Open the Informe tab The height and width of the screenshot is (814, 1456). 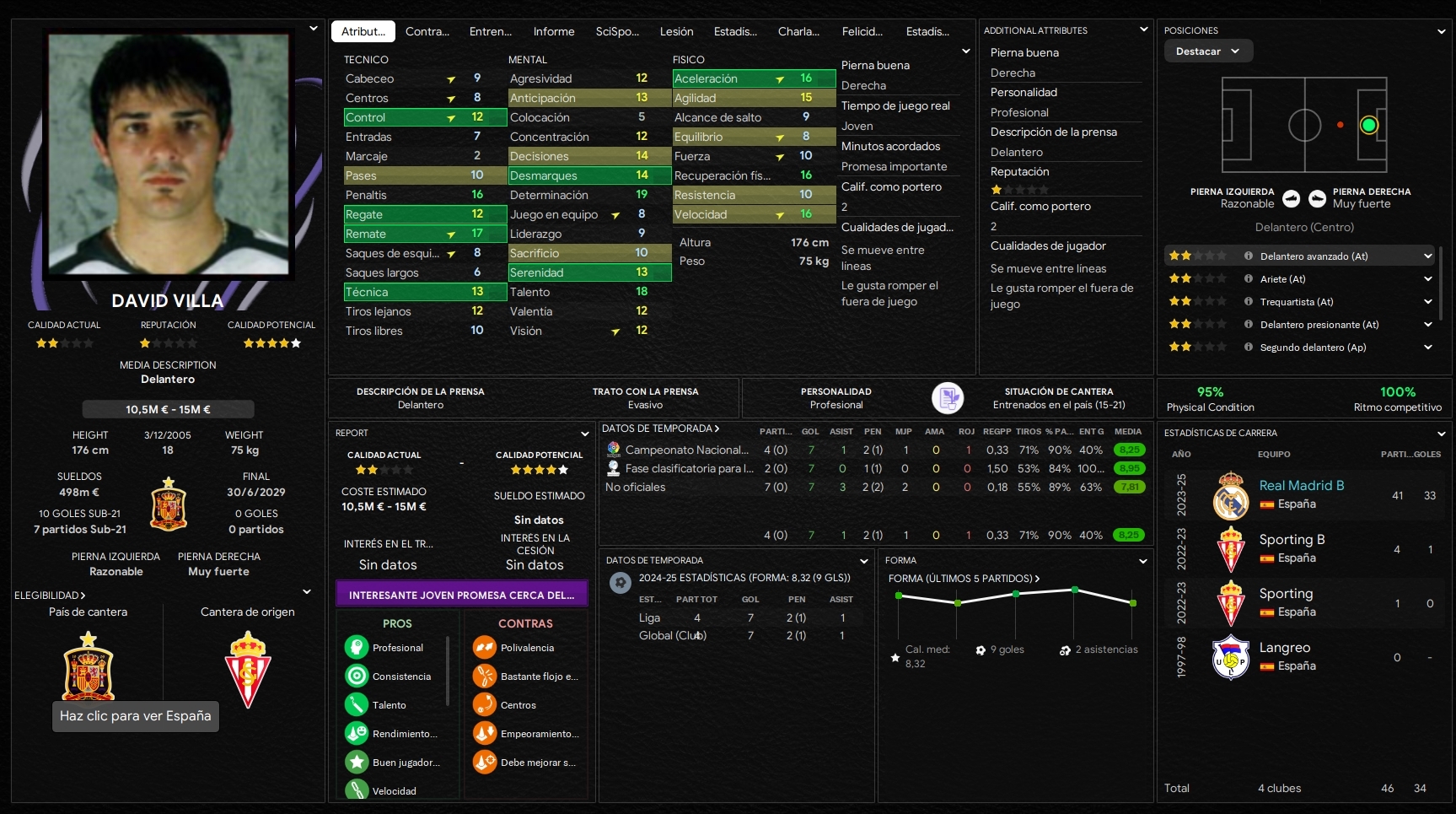click(554, 31)
